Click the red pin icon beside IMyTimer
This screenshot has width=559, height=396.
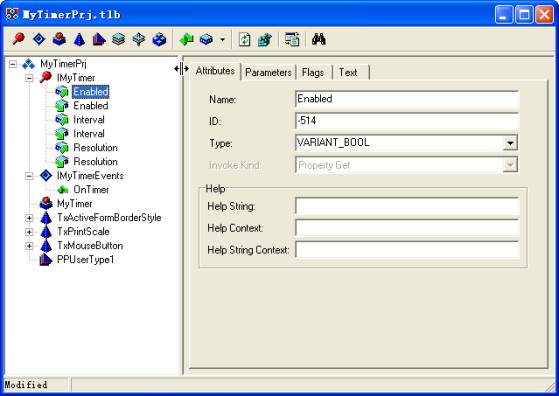[46, 77]
